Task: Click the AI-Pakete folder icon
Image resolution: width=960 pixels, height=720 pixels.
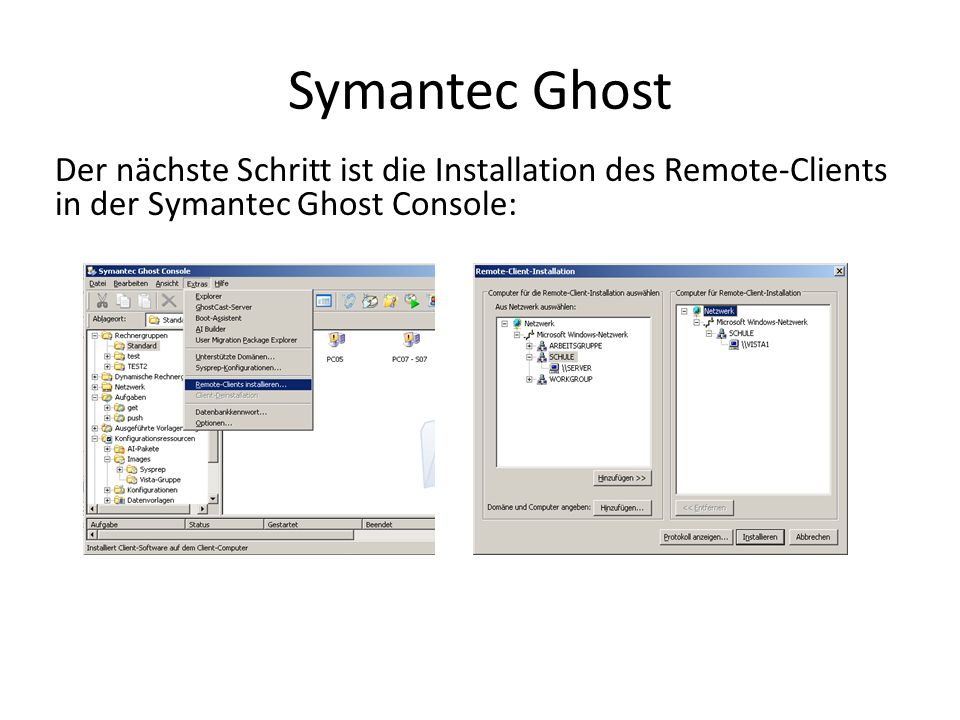Action: click(x=119, y=449)
